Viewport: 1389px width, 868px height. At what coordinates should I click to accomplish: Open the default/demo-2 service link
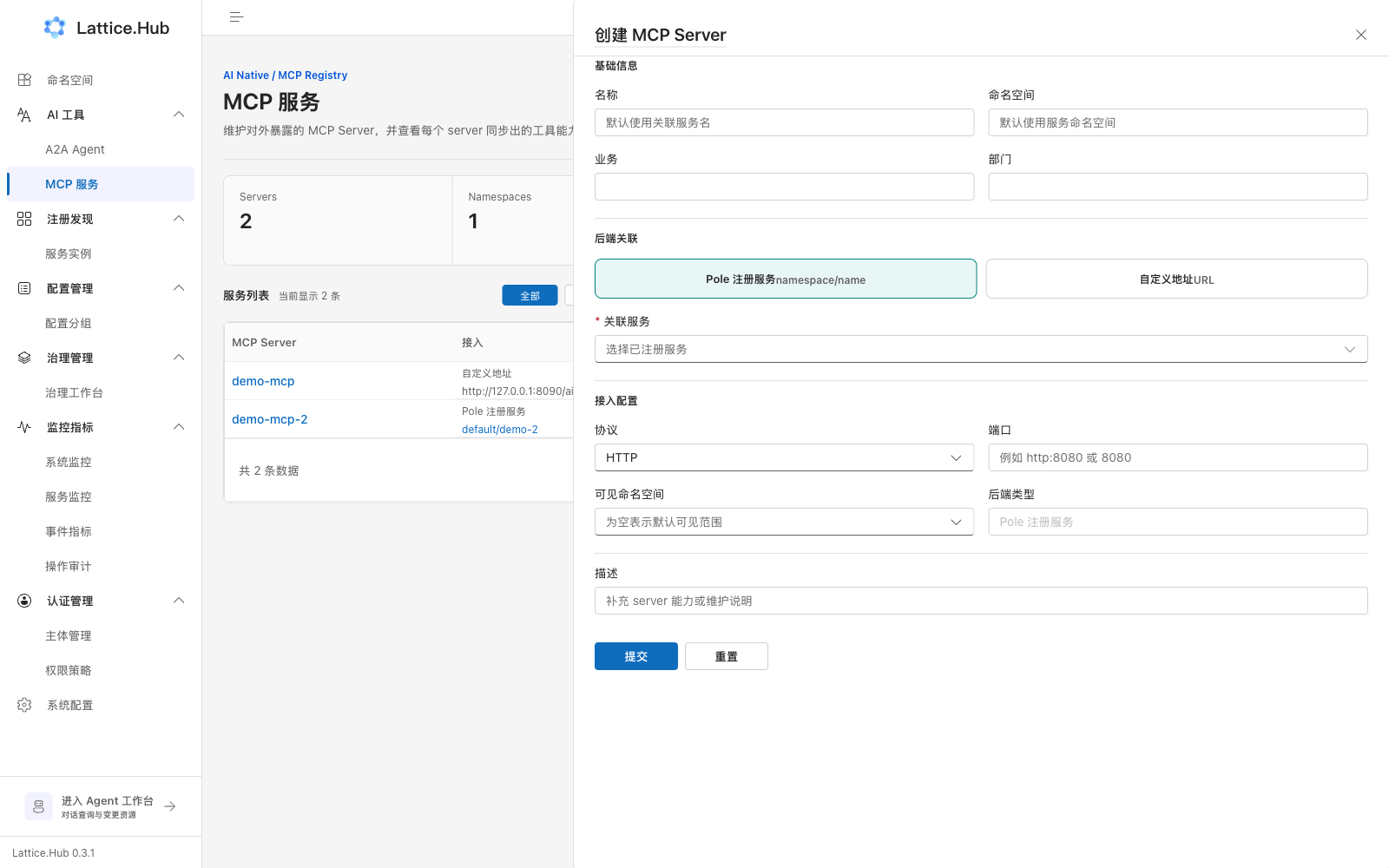coord(500,430)
